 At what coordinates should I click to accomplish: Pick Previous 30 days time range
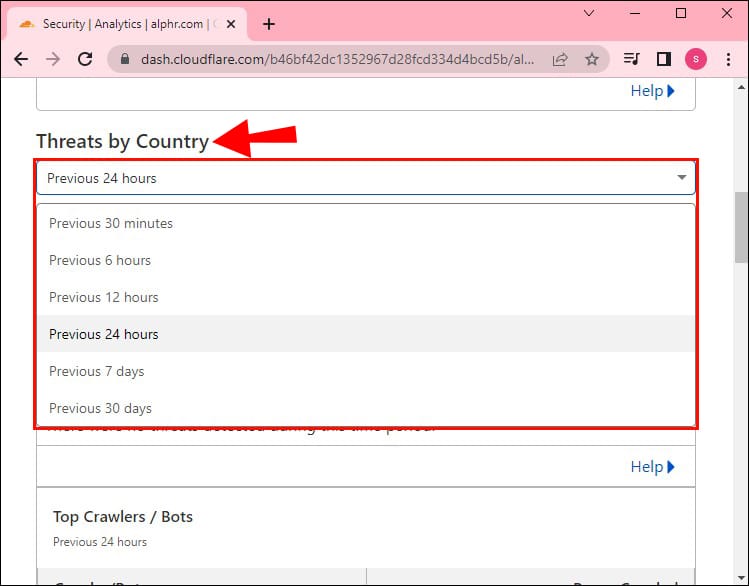coord(101,408)
